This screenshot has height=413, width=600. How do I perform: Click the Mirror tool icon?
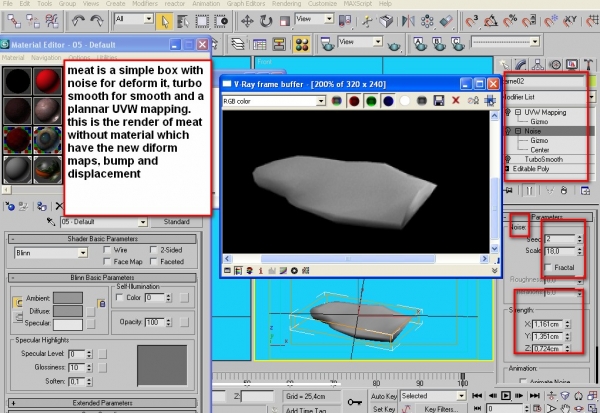408,21
